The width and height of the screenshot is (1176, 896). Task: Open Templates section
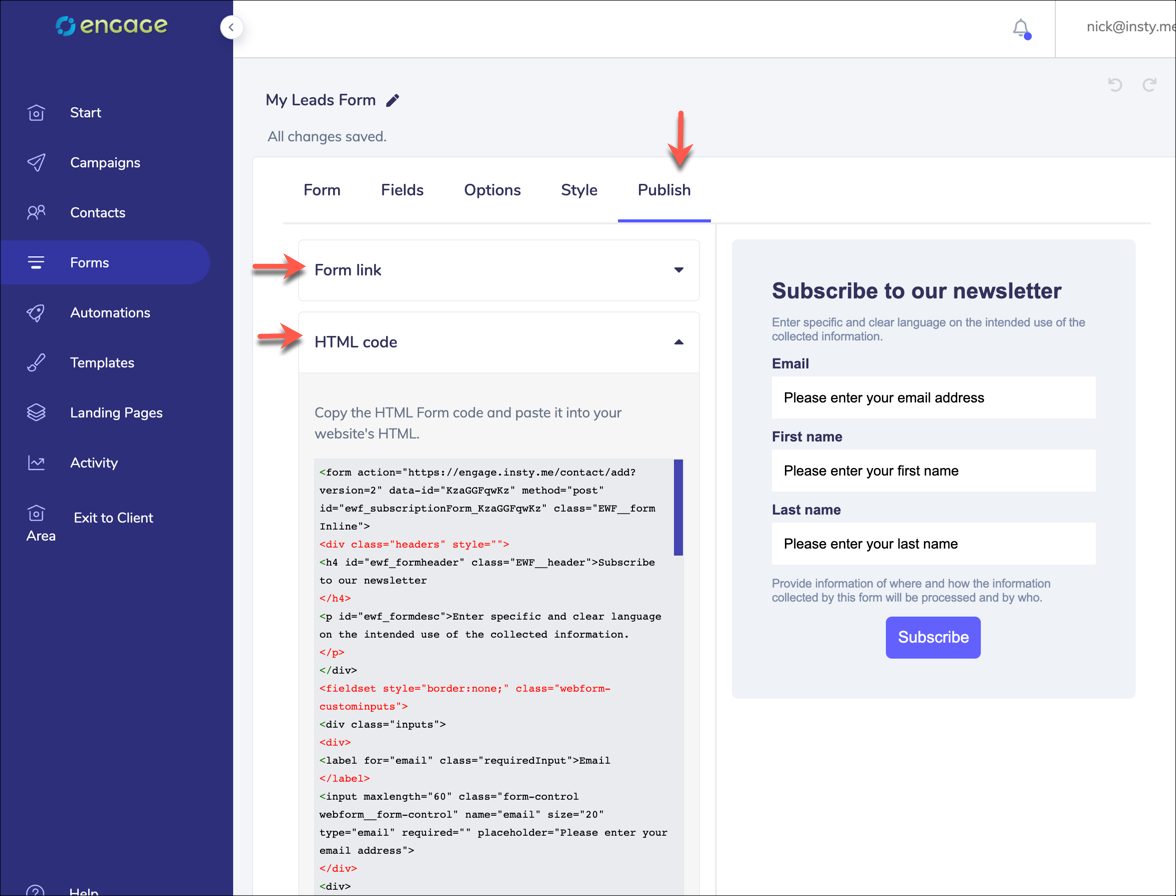point(102,363)
